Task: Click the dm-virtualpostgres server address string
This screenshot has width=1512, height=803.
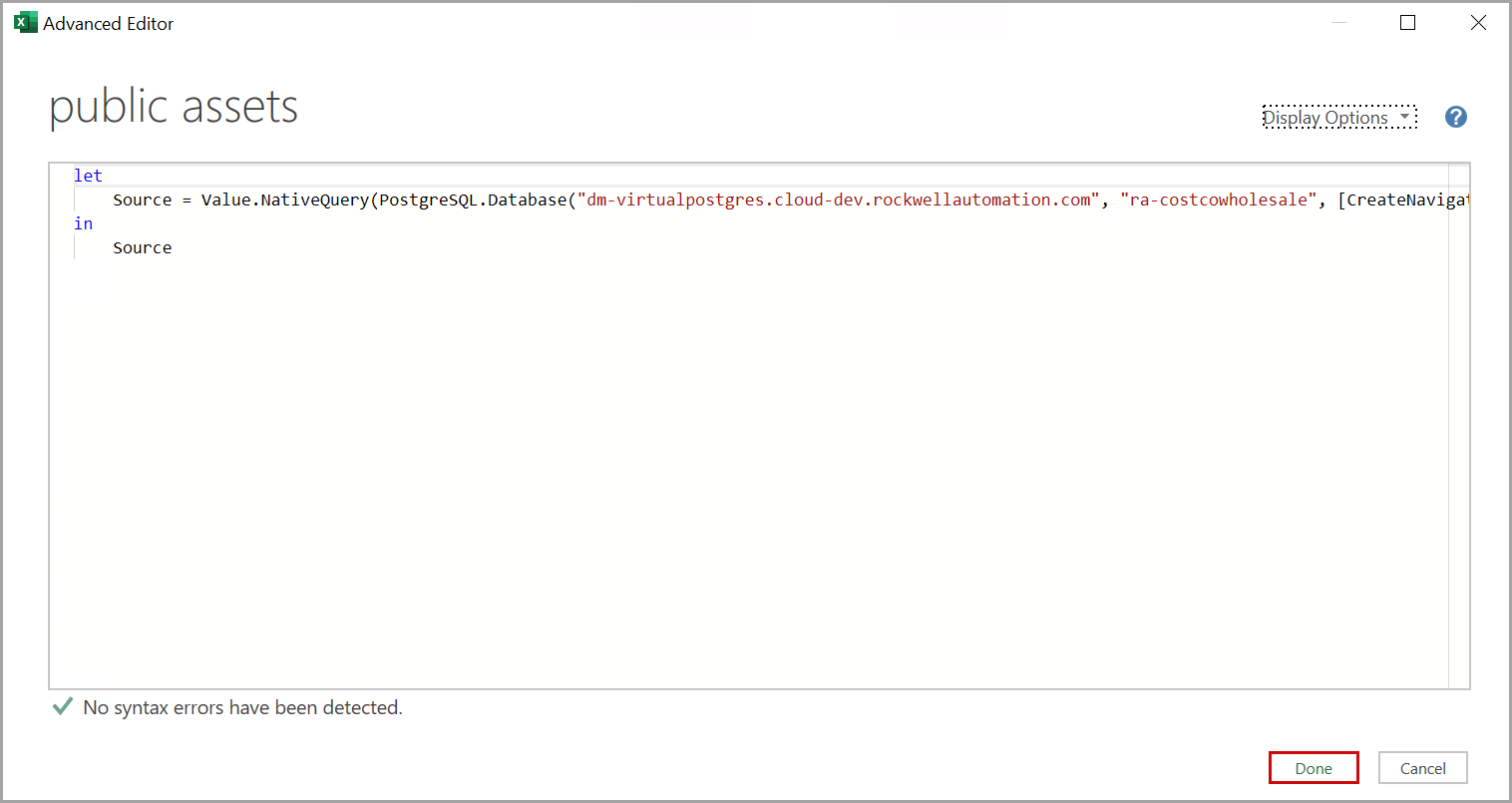Action: click(x=838, y=200)
